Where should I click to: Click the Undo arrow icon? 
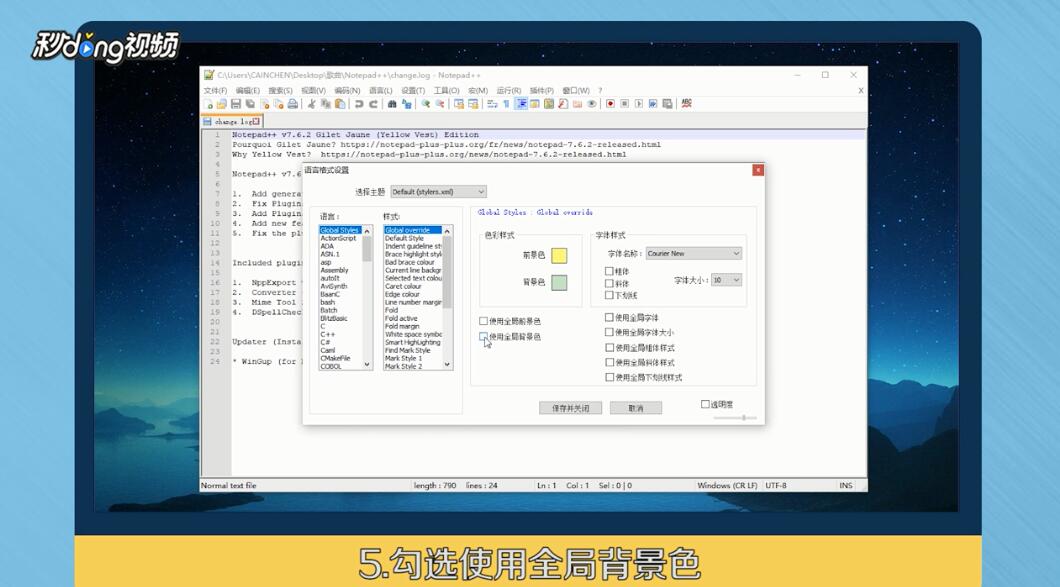tap(359, 104)
